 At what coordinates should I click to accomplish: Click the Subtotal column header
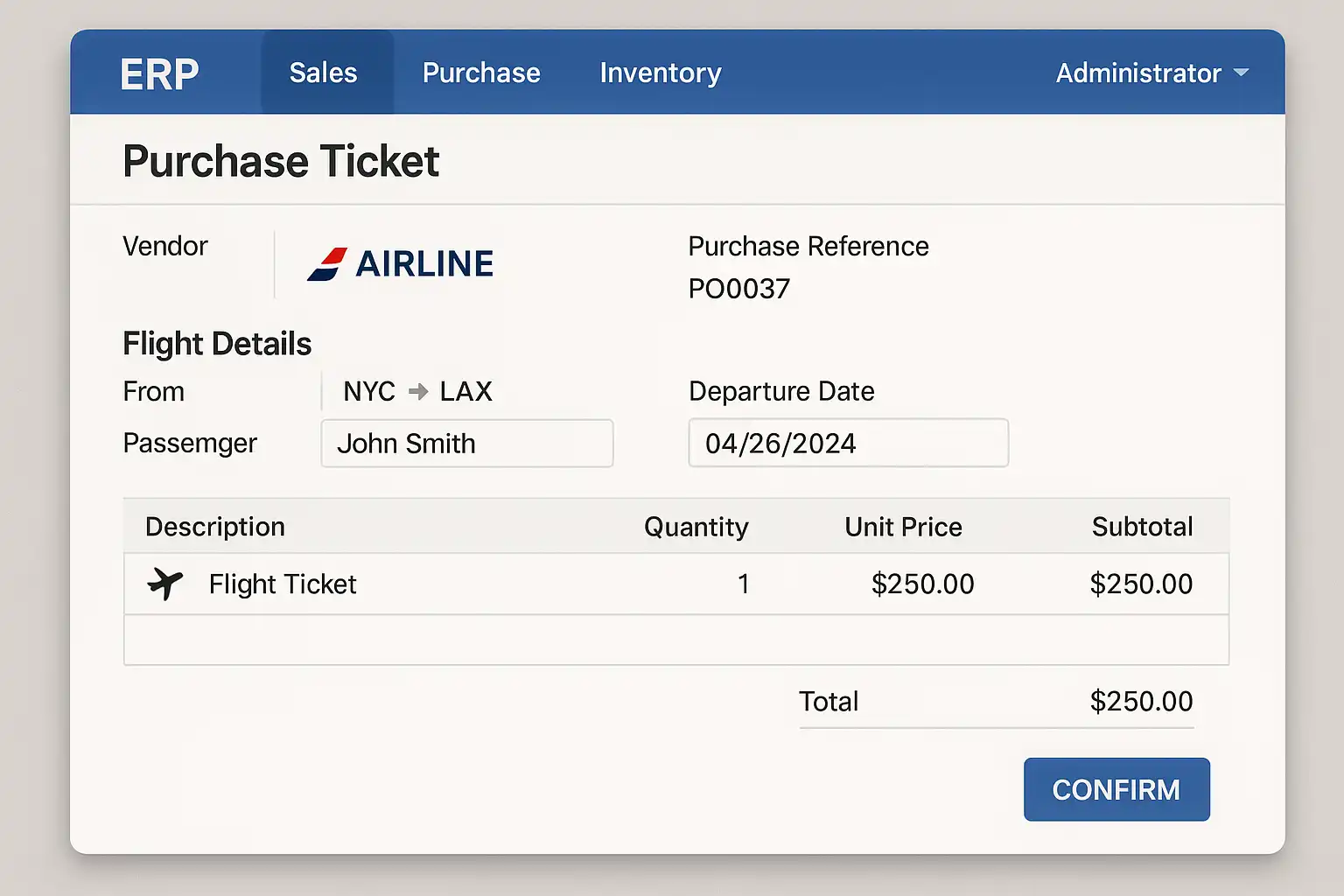pos(1142,527)
